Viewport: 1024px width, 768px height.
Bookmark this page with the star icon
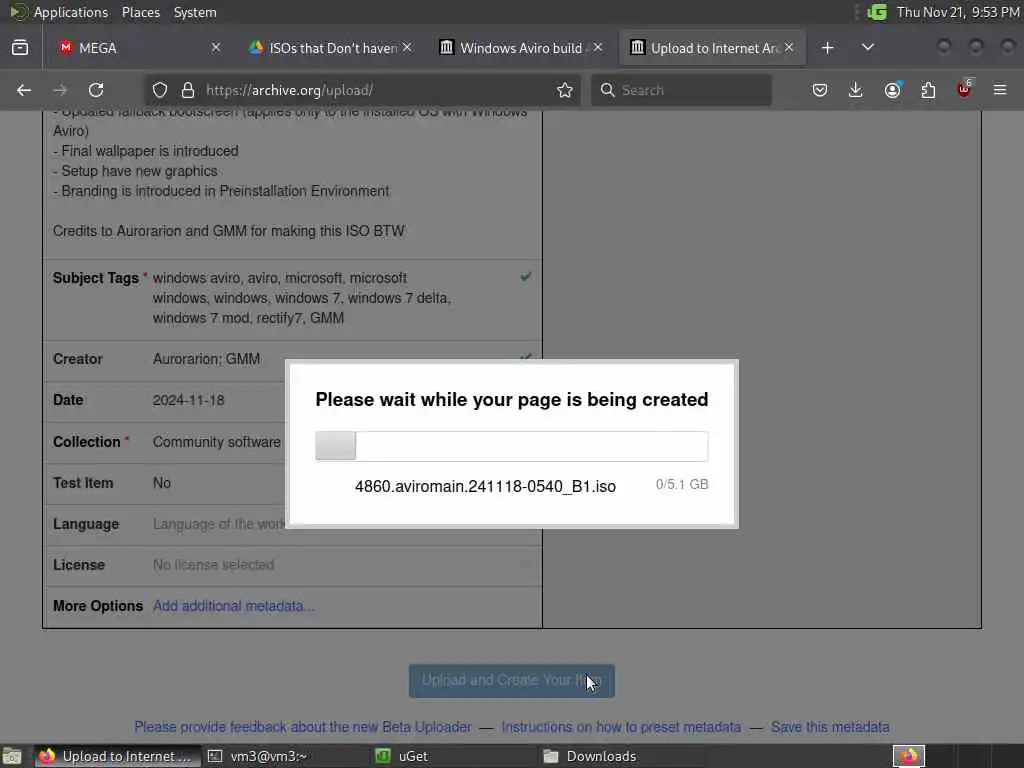point(565,90)
